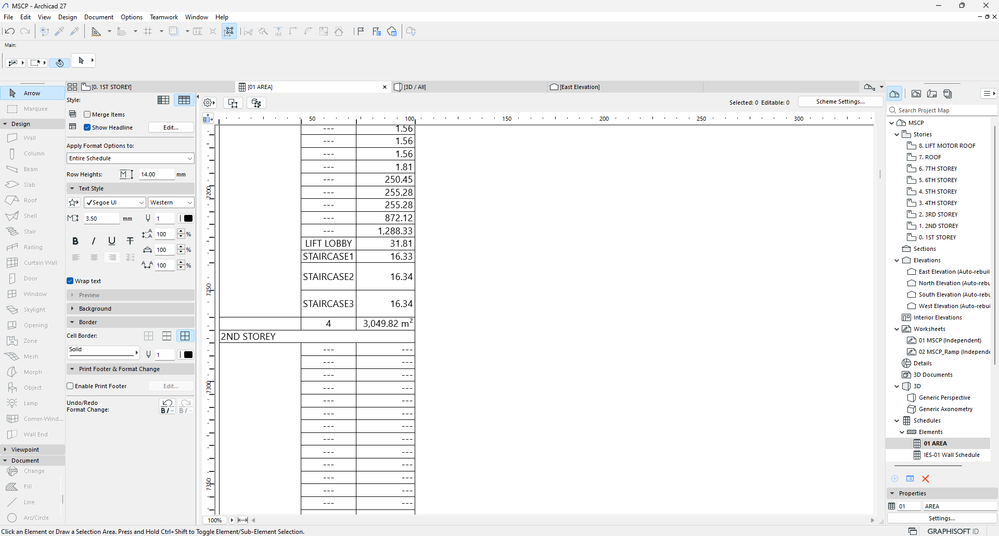Choose the highlighted second schedule Style icon

[x=184, y=100]
